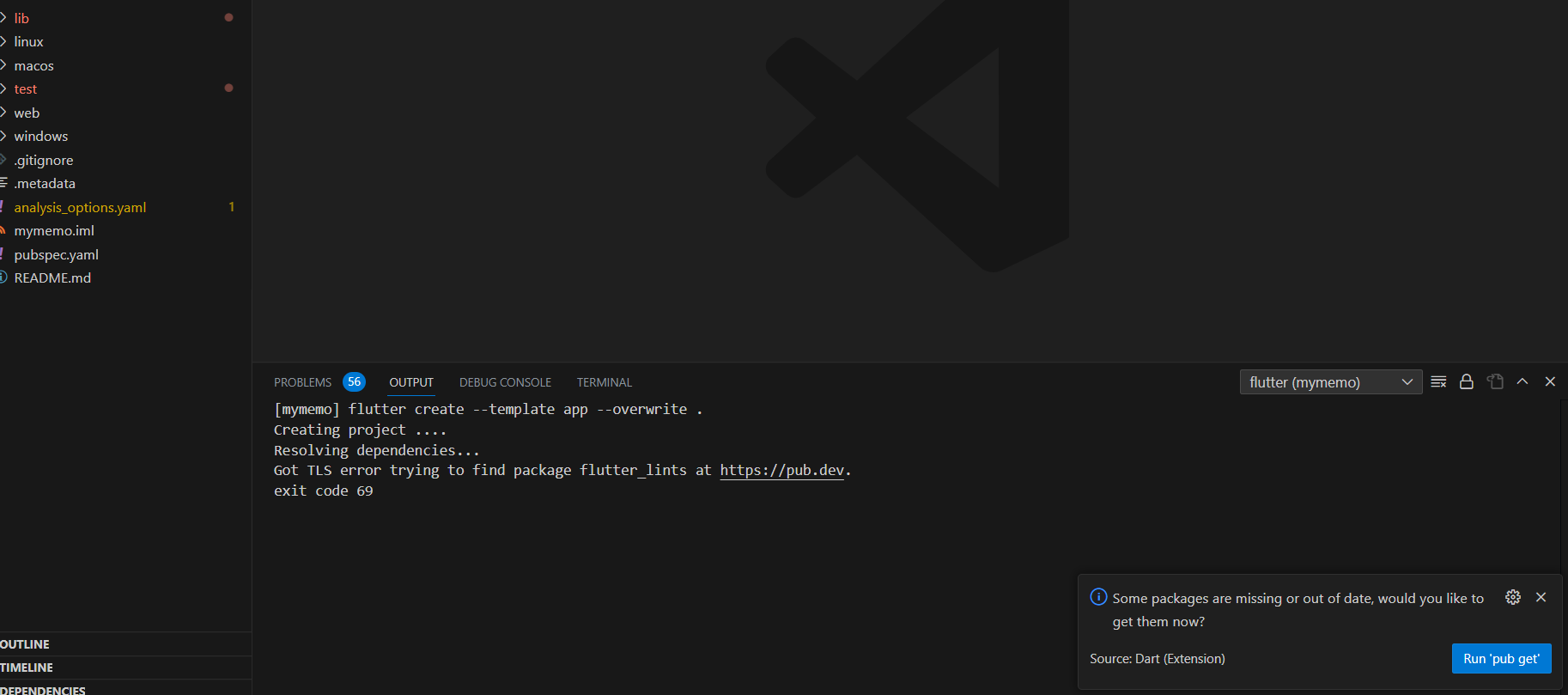This screenshot has width=1568, height=695.
Task: Close the bottom panel
Action: tap(1550, 381)
